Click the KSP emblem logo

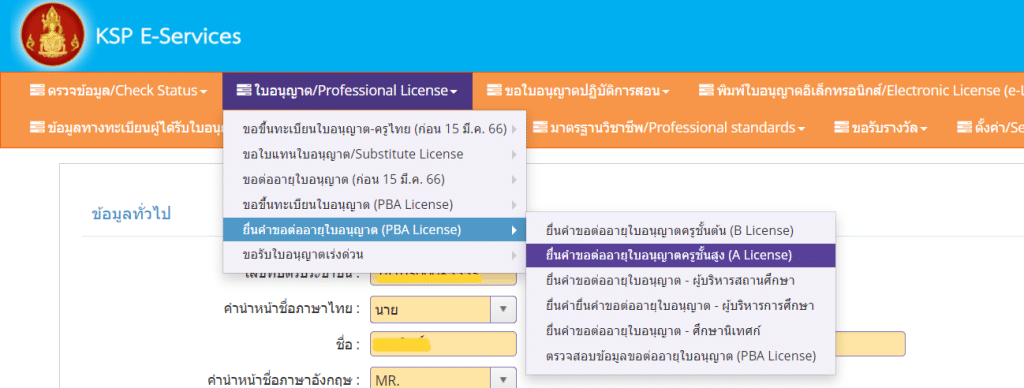pyautogui.click(x=53, y=34)
